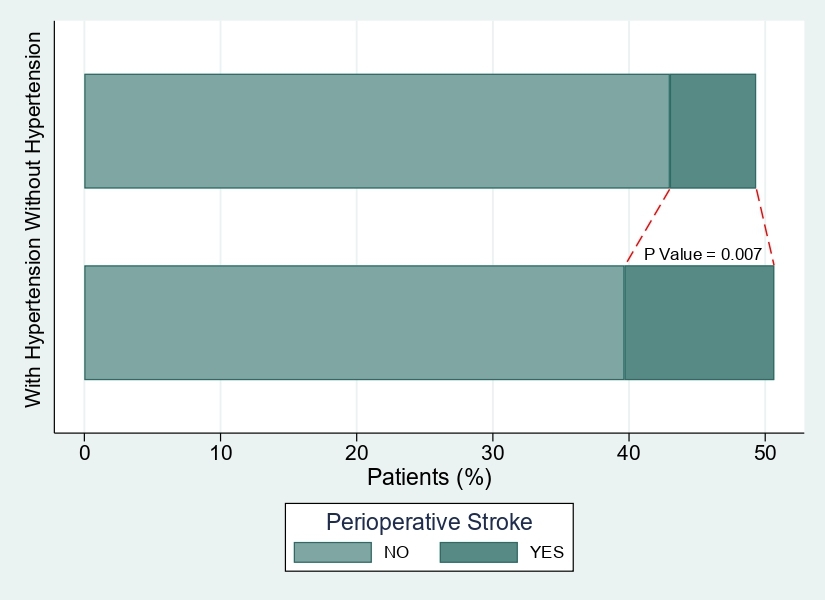825x600 pixels.
Task: Click the left red dashed connector line
Action: (x=648, y=226)
